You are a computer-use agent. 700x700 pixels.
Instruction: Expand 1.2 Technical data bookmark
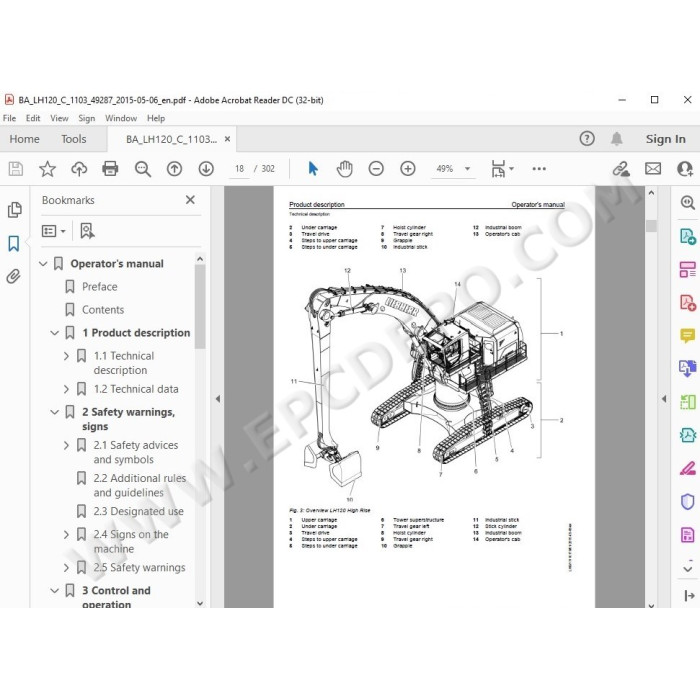[67, 389]
